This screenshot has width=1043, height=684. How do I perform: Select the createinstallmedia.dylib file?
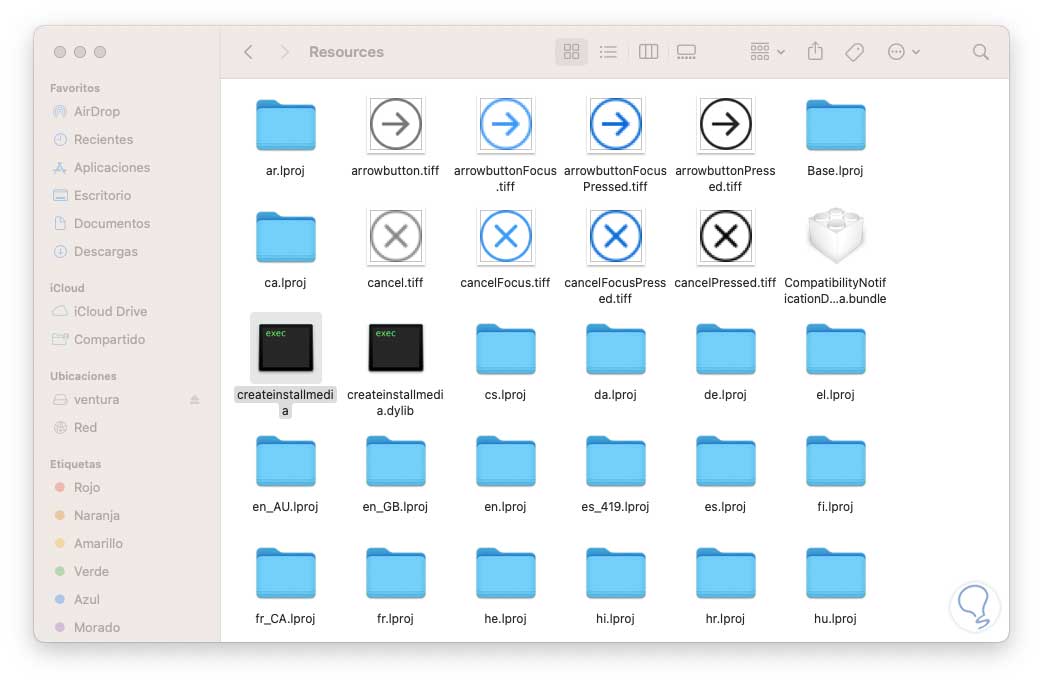(395, 348)
